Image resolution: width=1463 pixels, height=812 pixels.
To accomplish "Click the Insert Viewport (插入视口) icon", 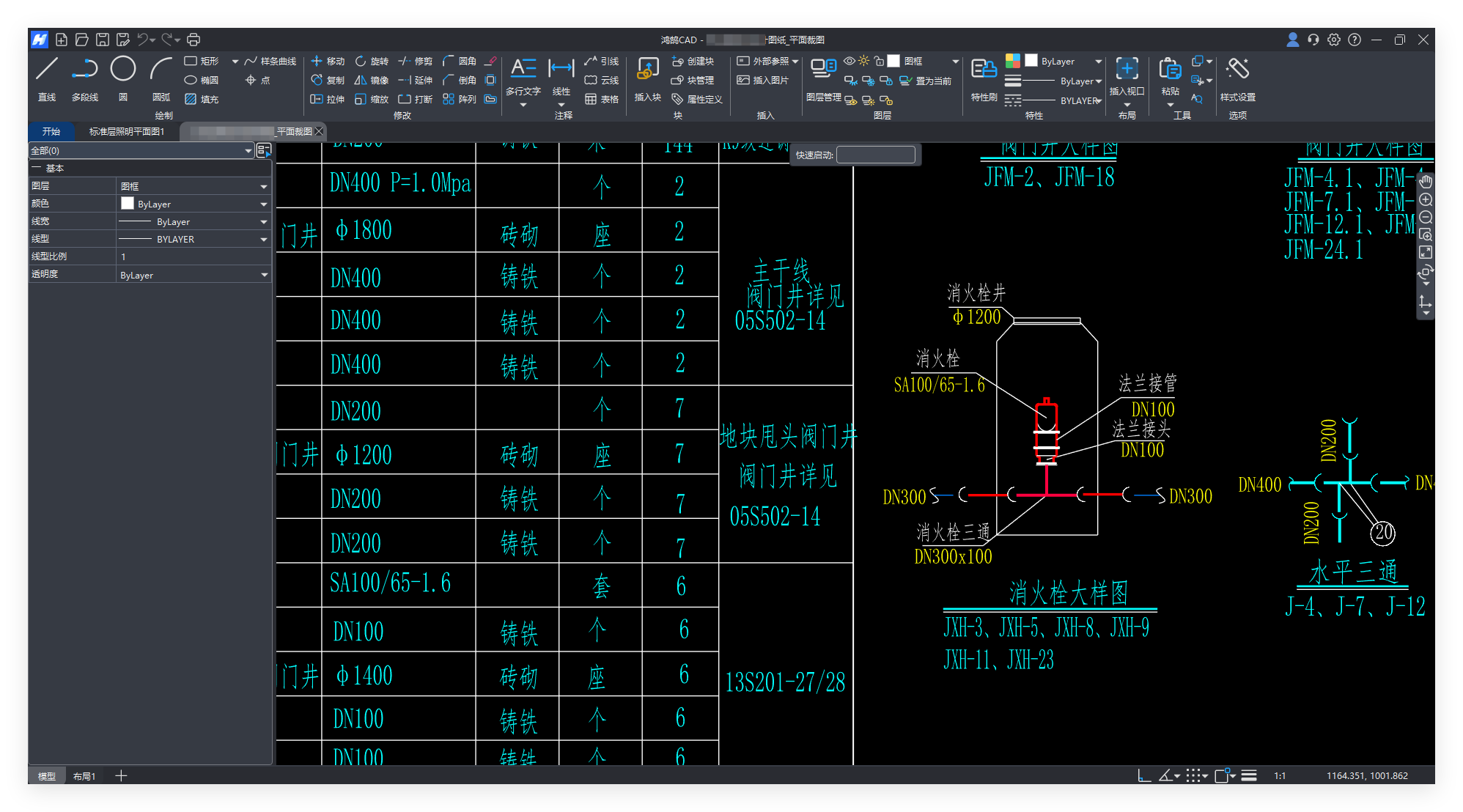I will coord(1127,70).
